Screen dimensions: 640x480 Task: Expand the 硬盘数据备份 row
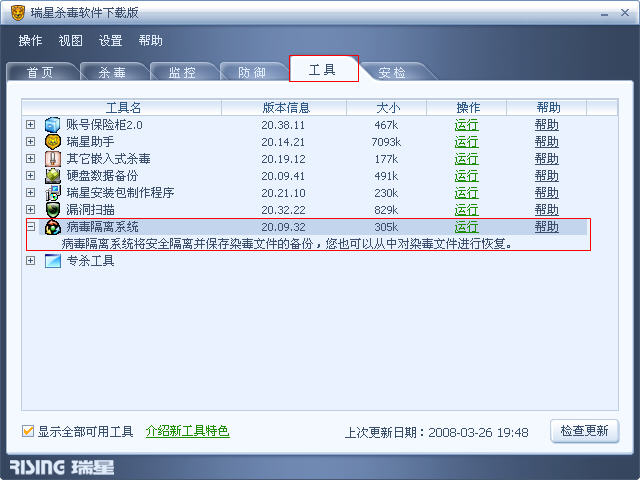click(31, 176)
